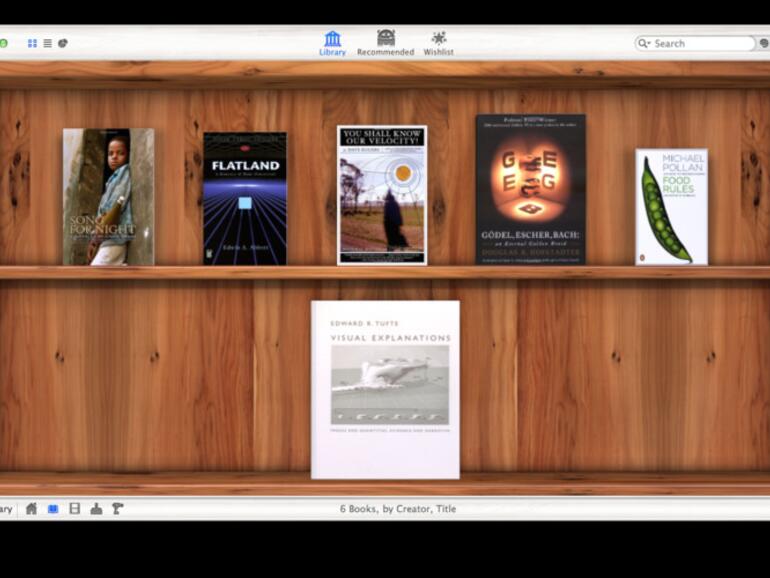This screenshot has width=770, height=578.
Task: Click the chart view icon
Action: click(x=63, y=44)
